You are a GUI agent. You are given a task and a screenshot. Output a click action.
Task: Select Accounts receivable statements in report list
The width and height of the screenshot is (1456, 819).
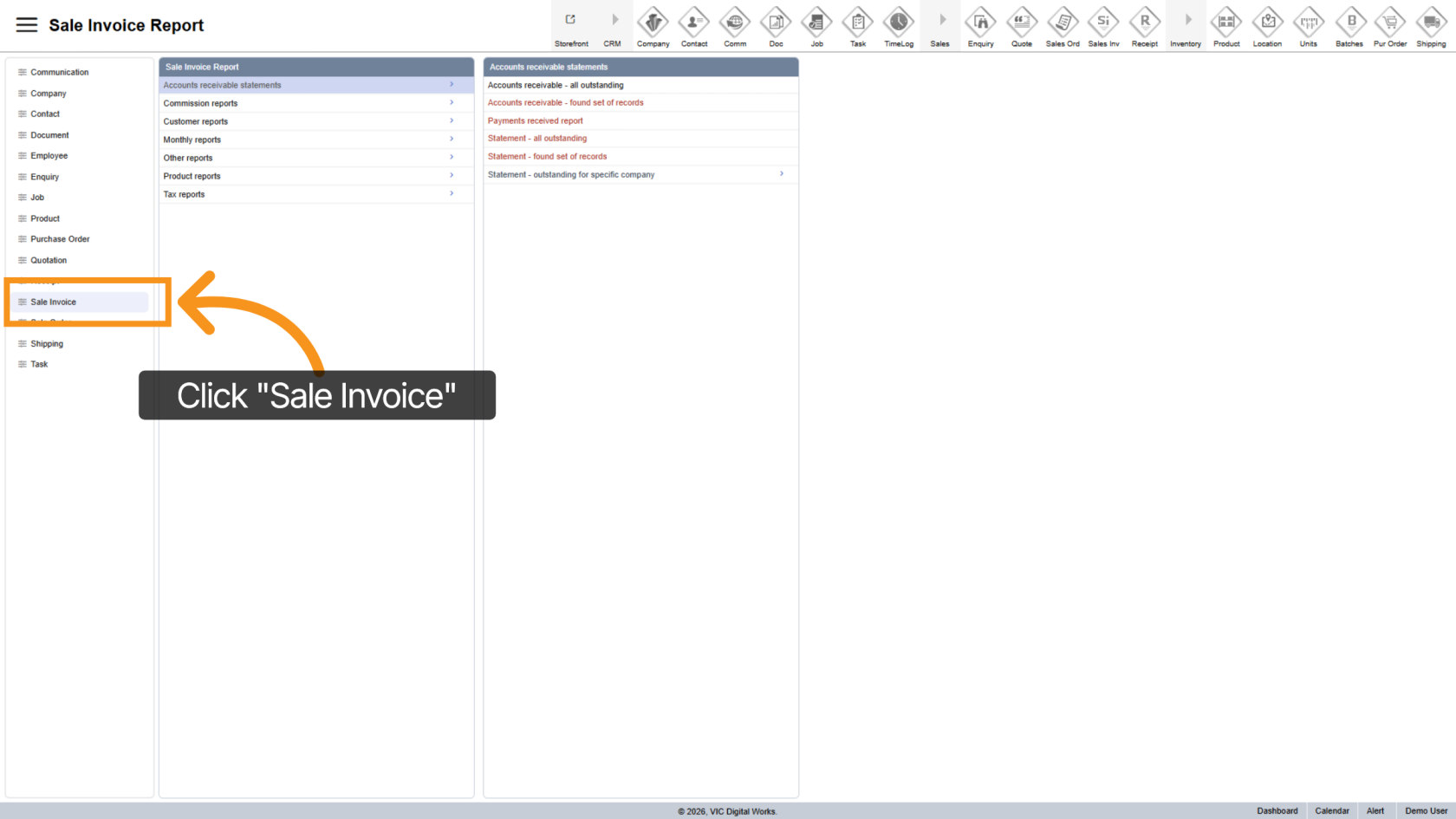tap(222, 84)
